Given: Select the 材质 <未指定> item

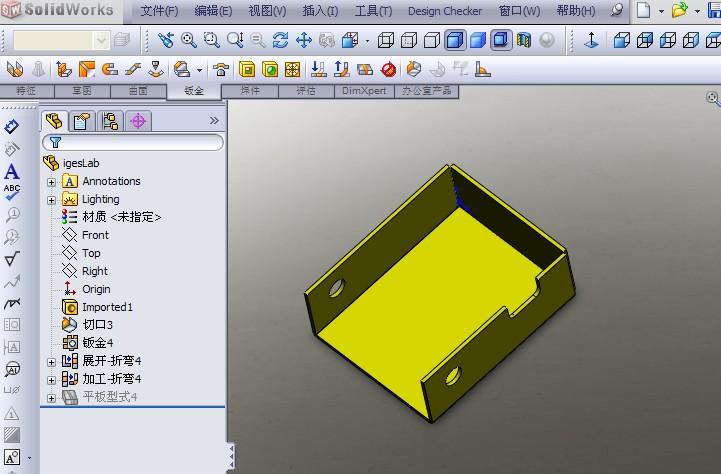Looking at the screenshot, I should click(x=112, y=217).
